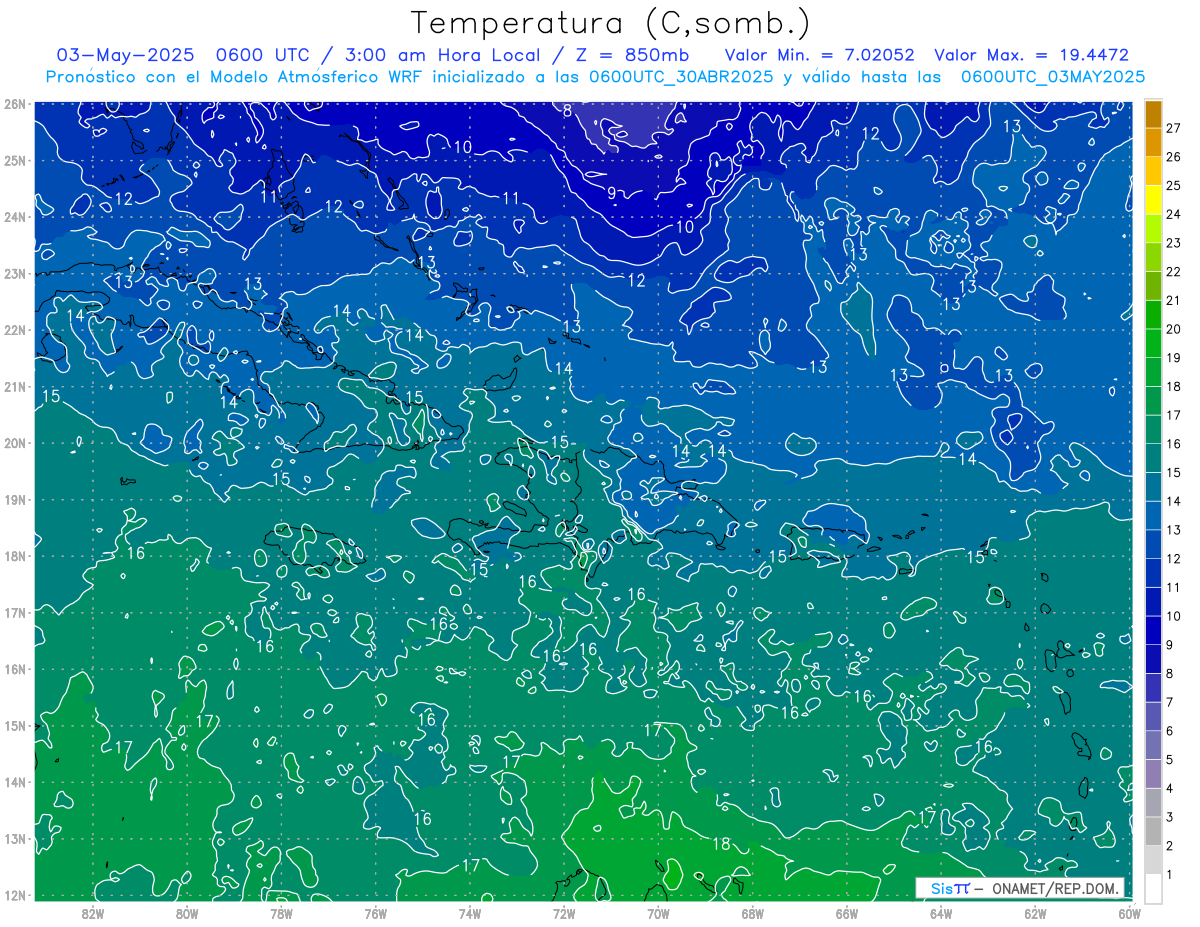Click the color scale label 6
The width and height of the screenshot is (1200, 927).
pos(1170,731)
